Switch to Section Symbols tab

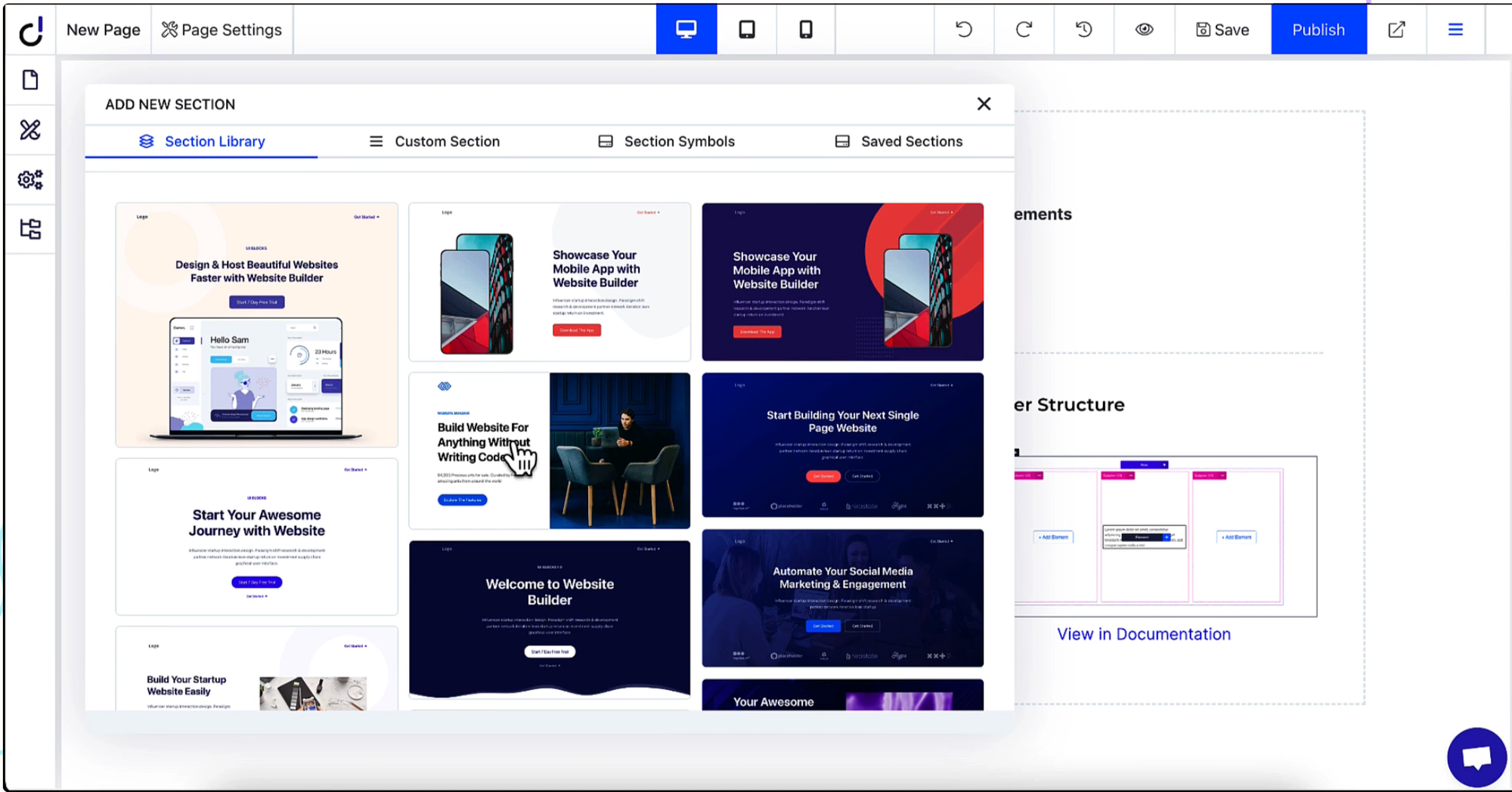click(666, 141)
